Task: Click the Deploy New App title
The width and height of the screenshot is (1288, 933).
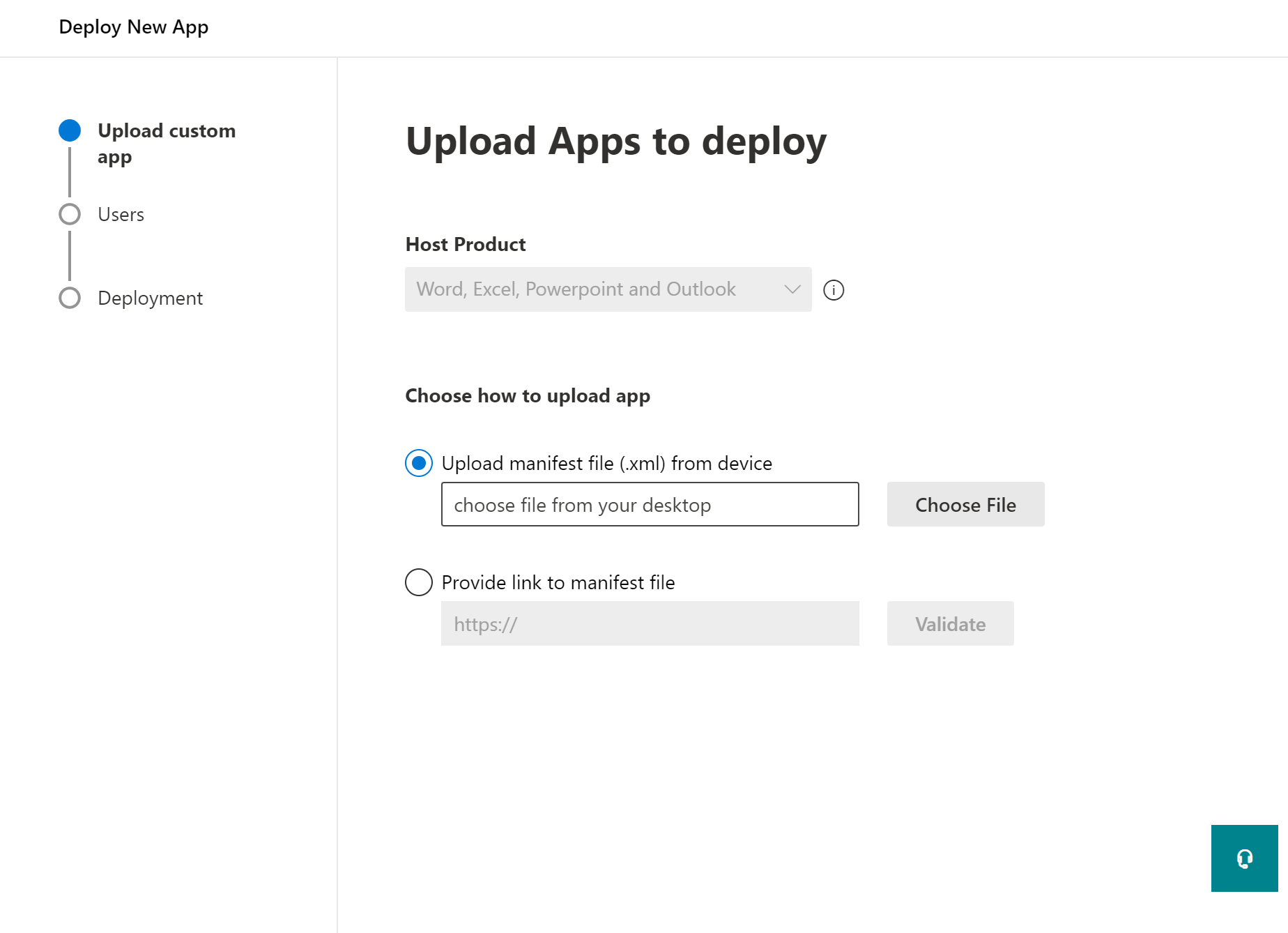Action: click(x=134, y=27)
